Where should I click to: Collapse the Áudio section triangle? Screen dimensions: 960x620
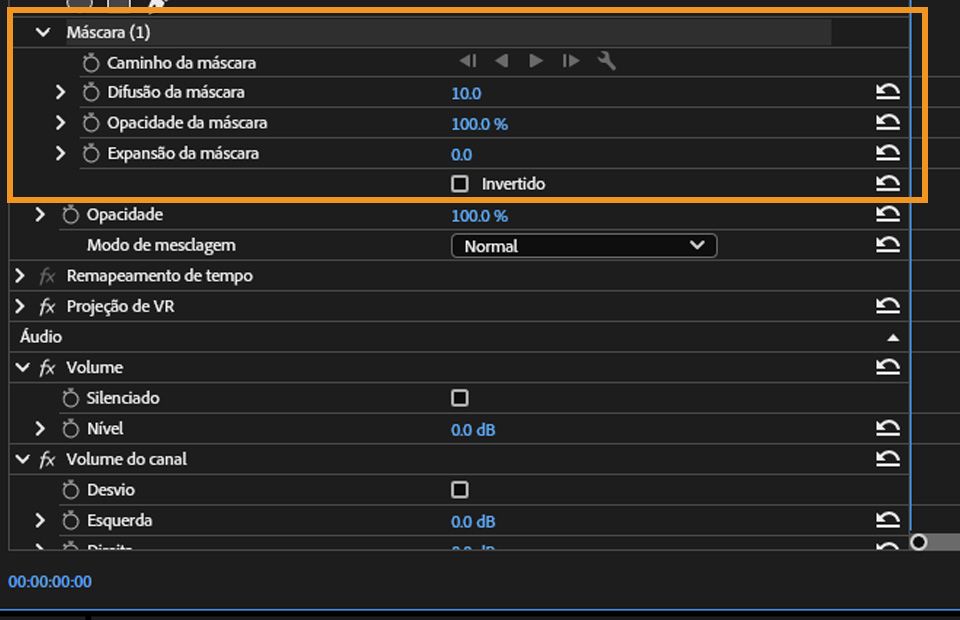893,338
